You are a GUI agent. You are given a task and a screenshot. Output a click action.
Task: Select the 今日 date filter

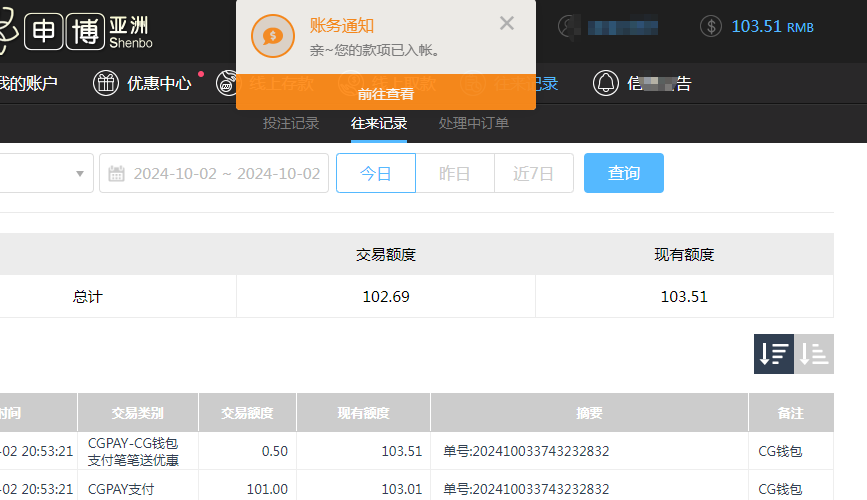coord(375,173)
